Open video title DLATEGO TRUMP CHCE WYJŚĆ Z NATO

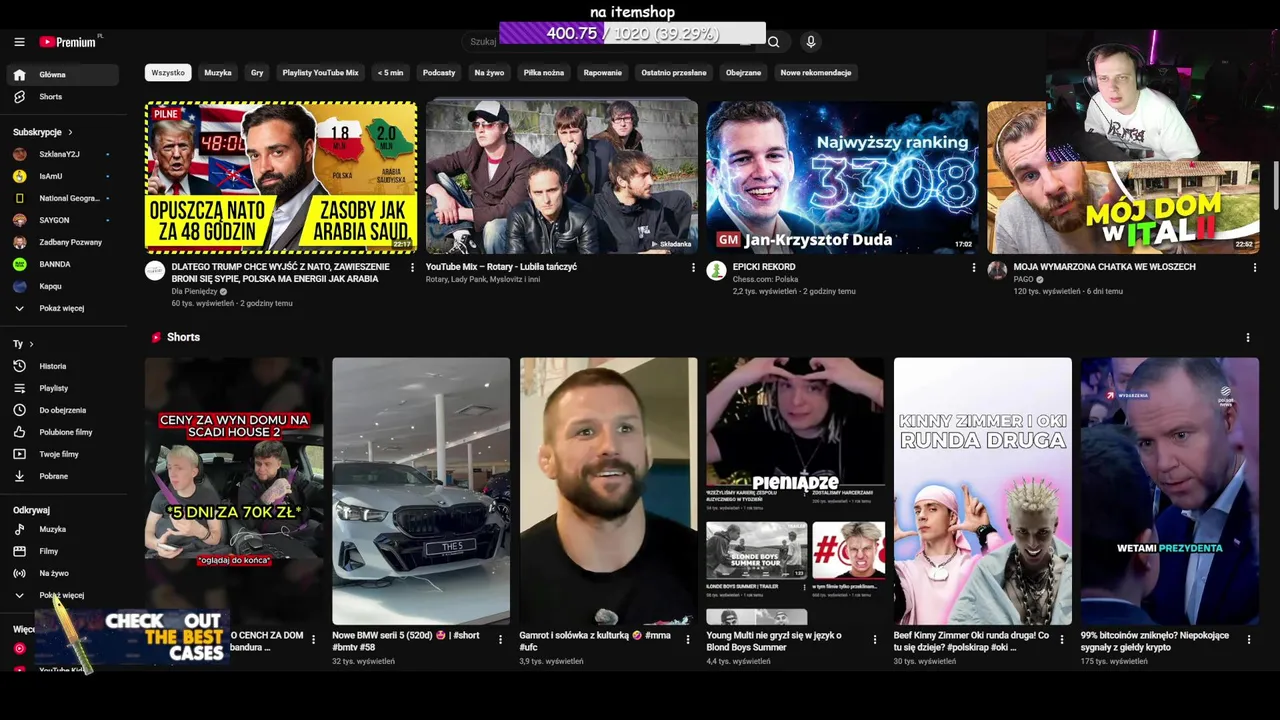click(281, 273)
